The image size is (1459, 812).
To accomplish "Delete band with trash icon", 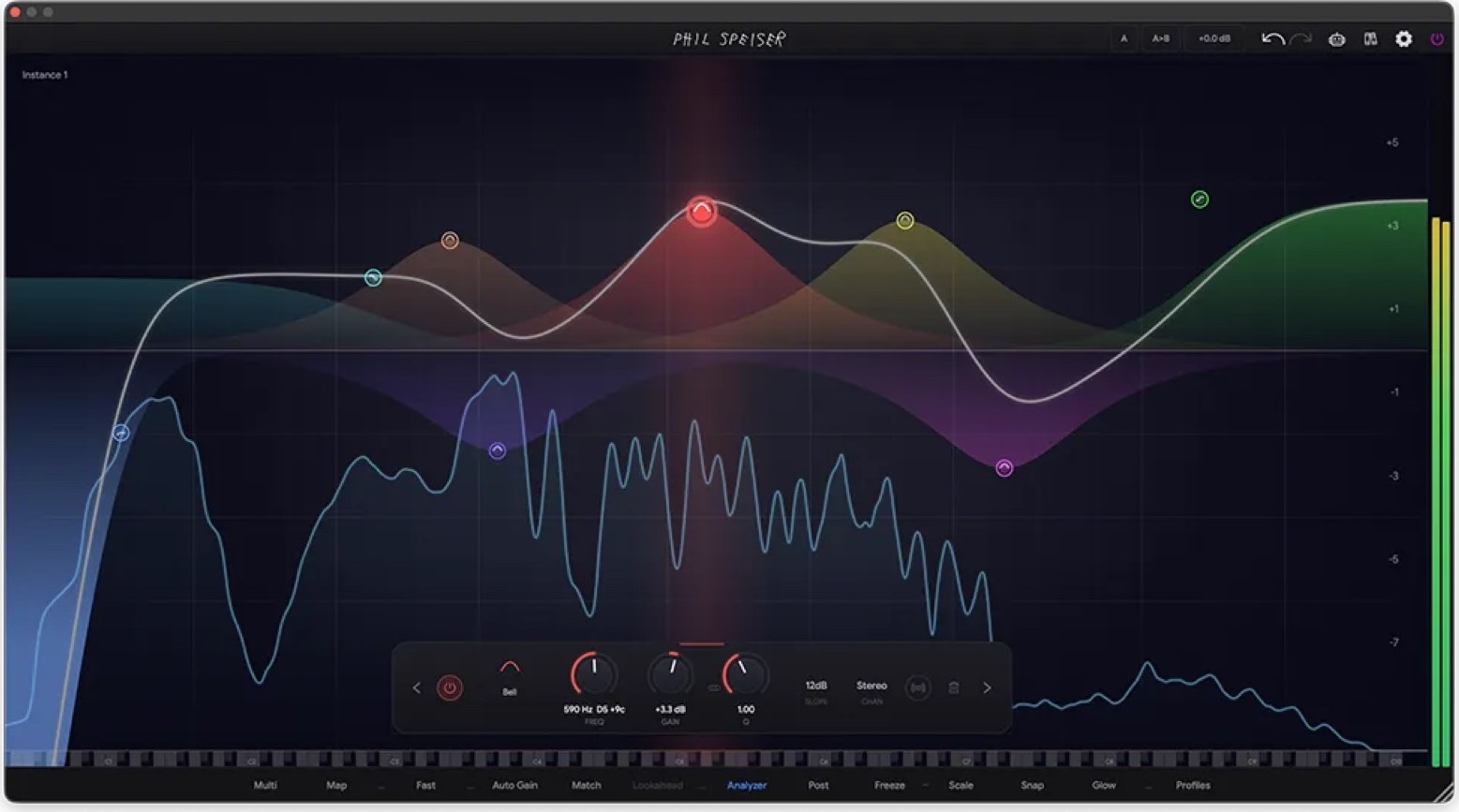I will (x=953, y=687).
